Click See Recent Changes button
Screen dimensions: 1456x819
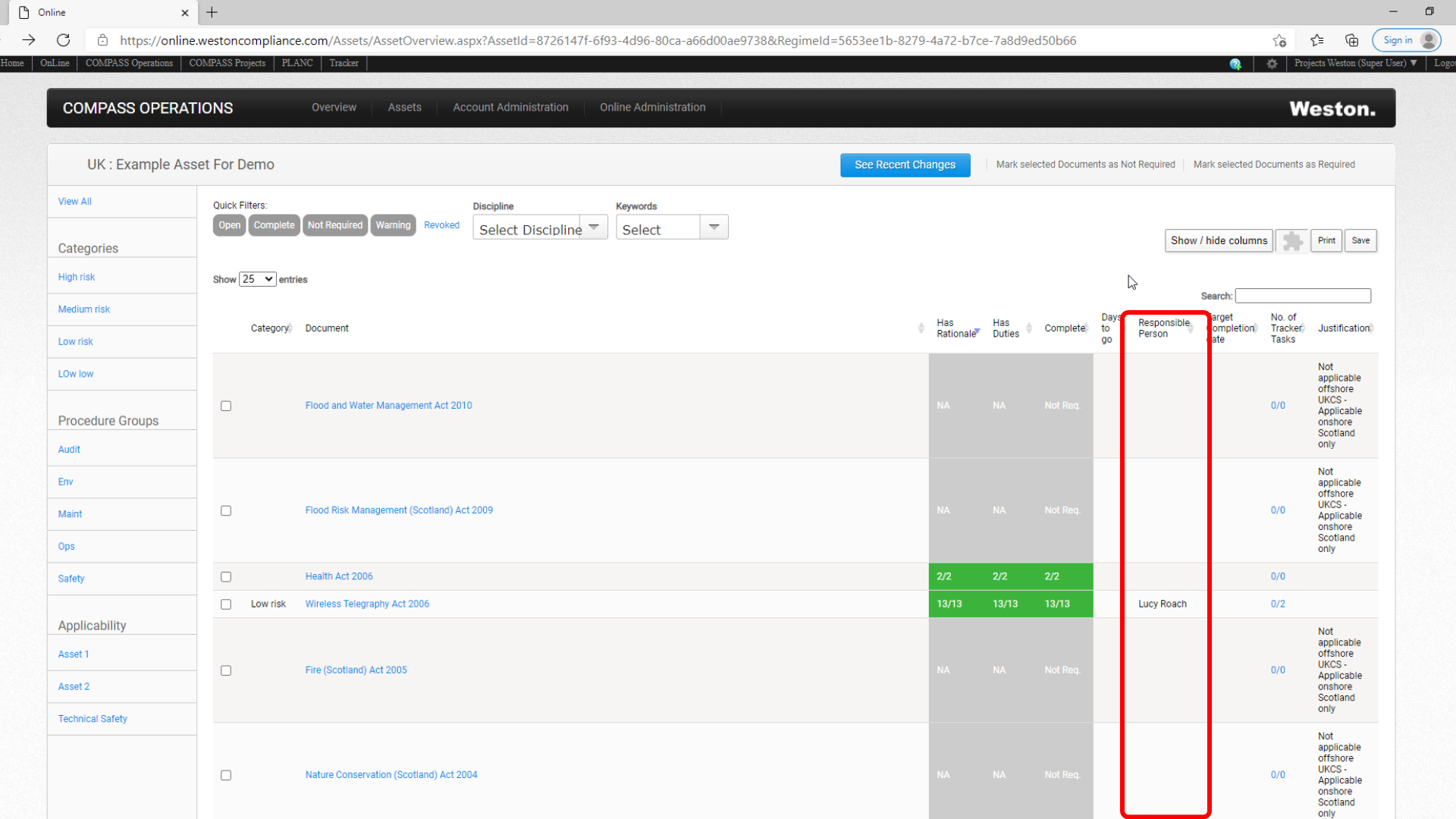[905, 165]
